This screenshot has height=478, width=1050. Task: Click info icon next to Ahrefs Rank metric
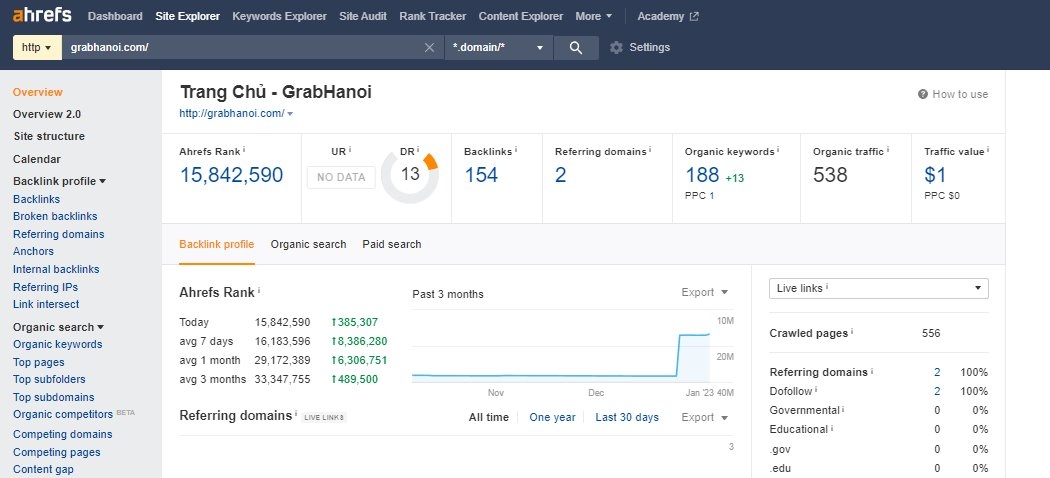click(x=244, y=150)
